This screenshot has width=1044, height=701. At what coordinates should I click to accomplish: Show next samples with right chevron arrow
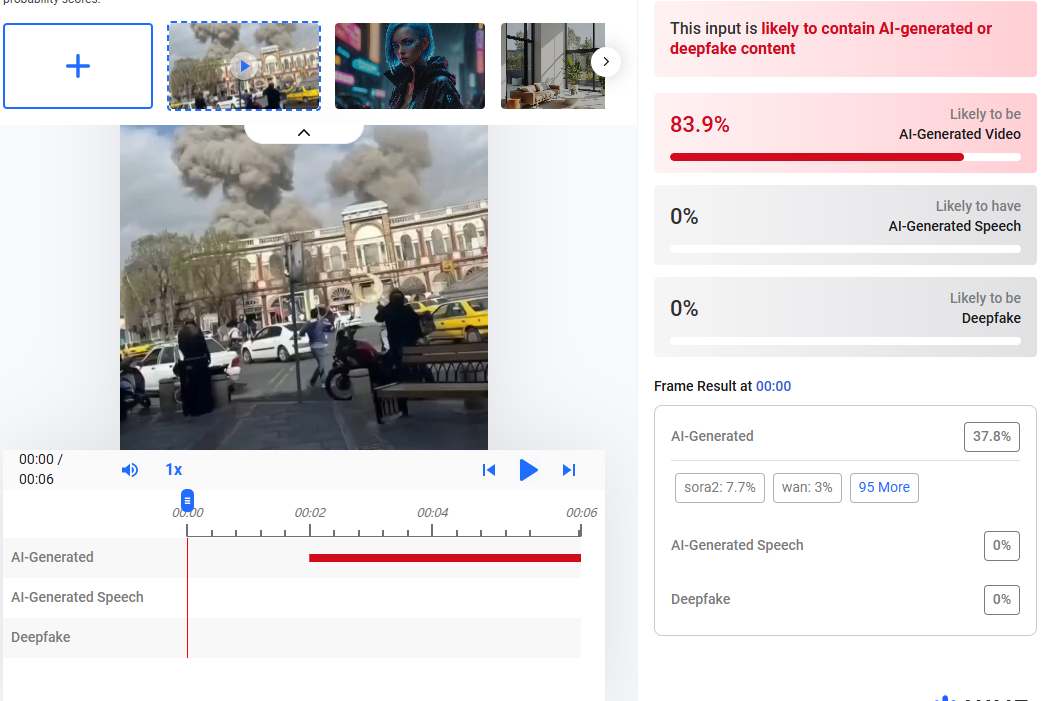[x=606, y=62]
